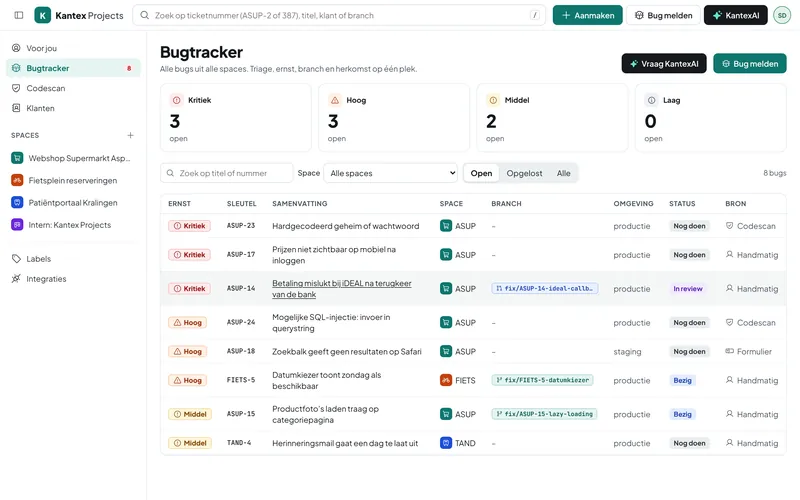Click the Fietsplein reserveringen bike icon

(17, 180)
